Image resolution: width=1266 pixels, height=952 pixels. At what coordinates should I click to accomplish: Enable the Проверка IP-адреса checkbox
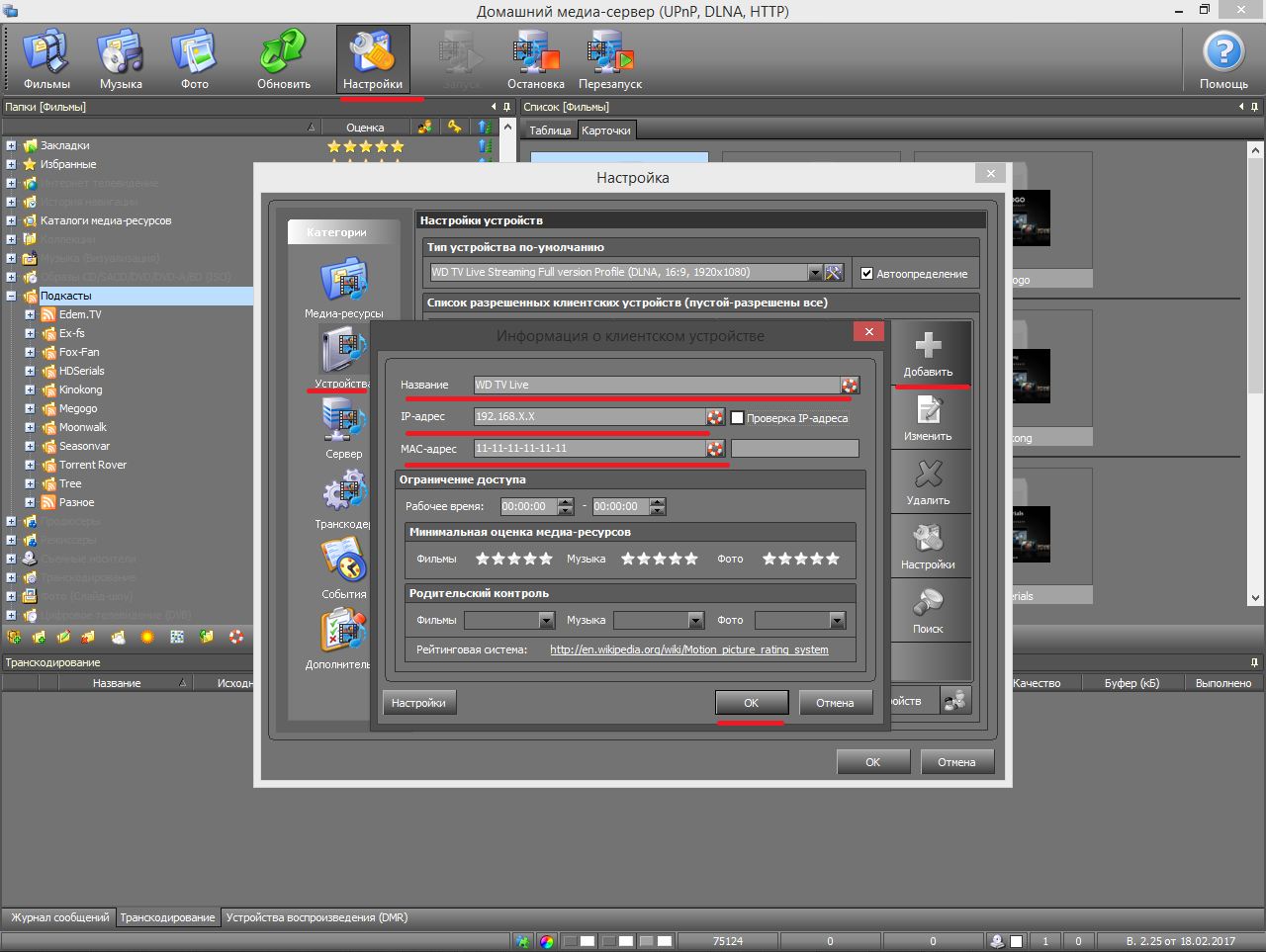coord(737,418)
